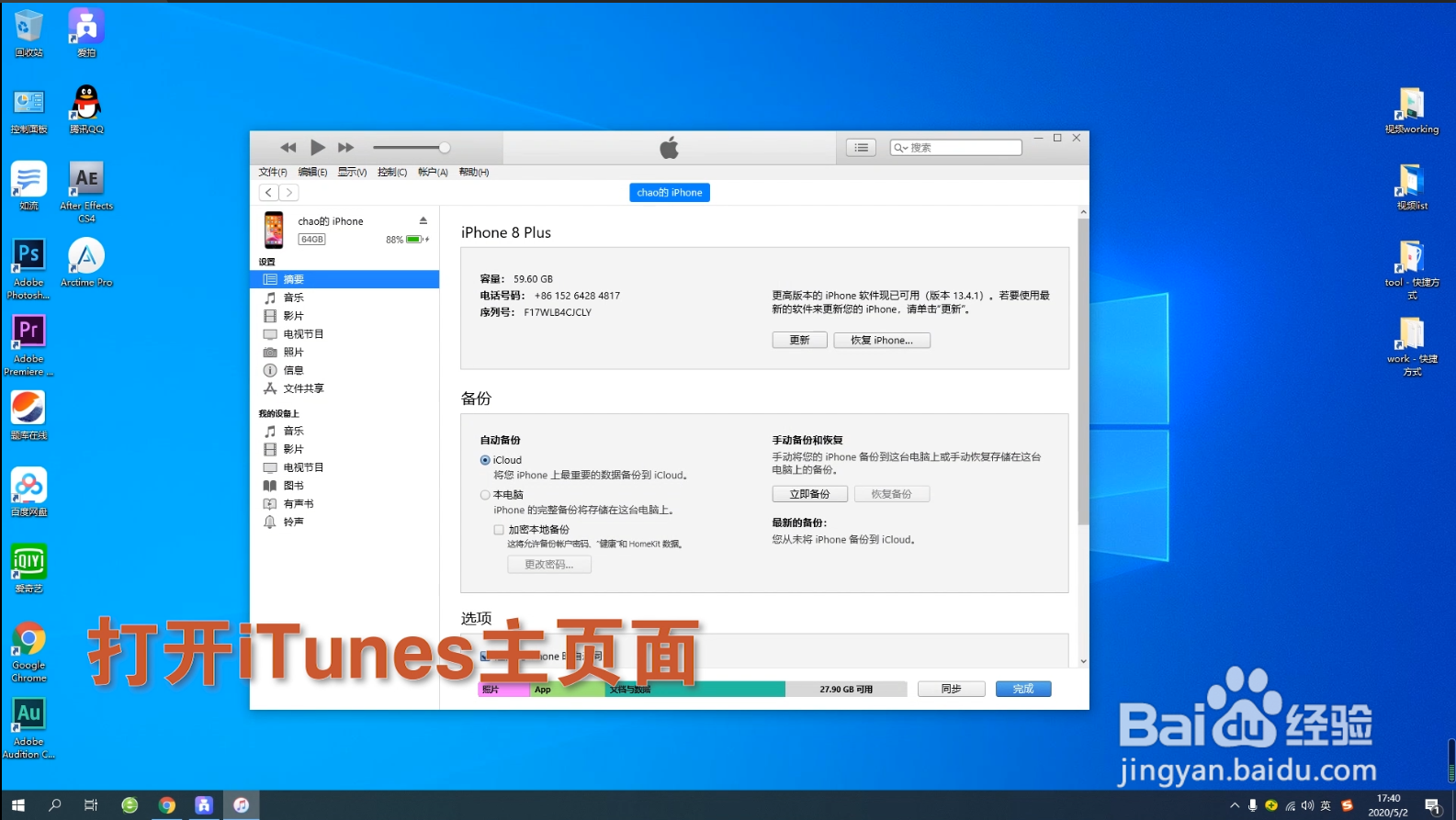1456x820 pixels.
Task: Click the scrollbar down arrow
Action: coord(1083,661)
